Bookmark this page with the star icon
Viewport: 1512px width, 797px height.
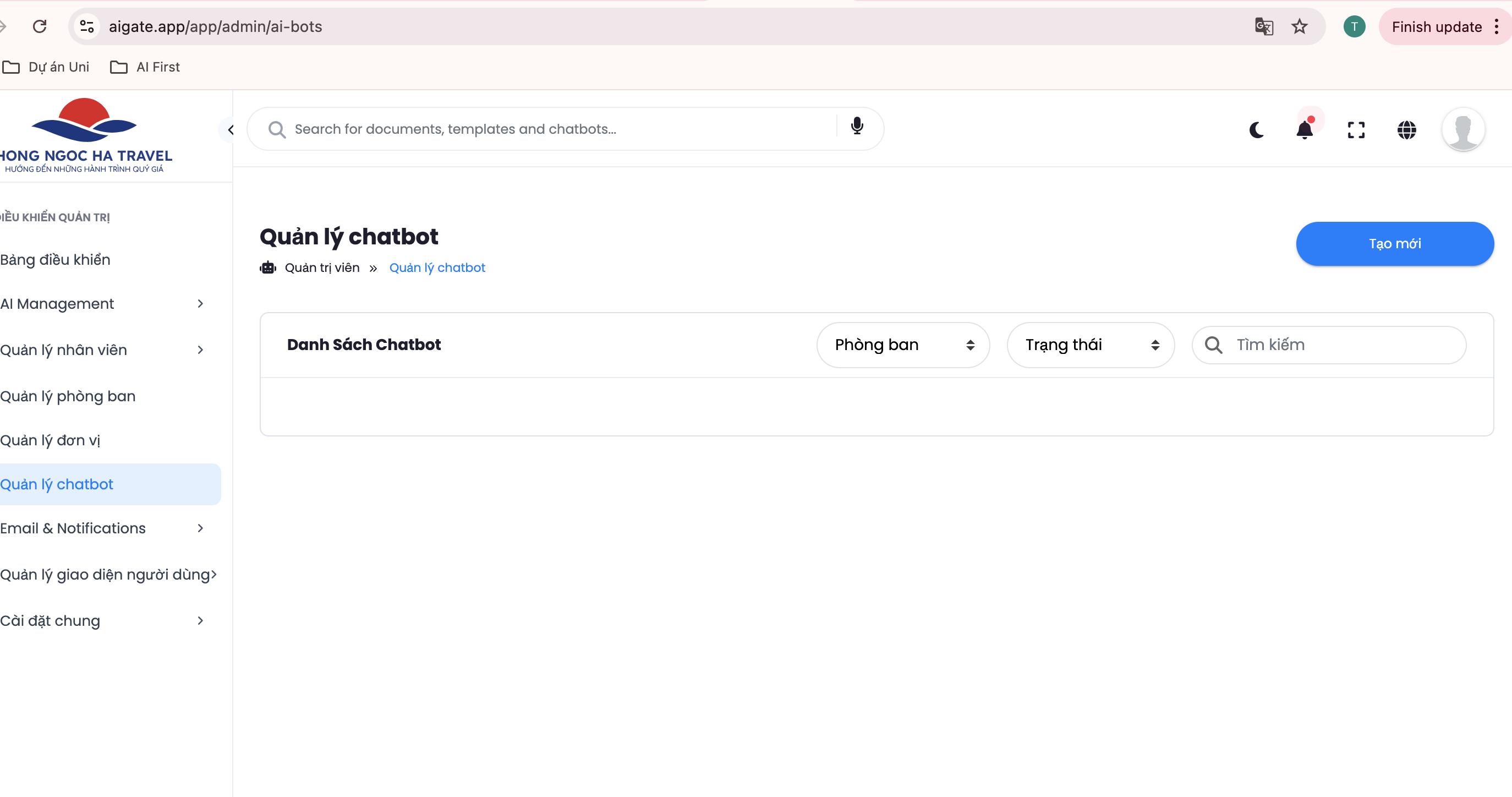coord(1300,26)
